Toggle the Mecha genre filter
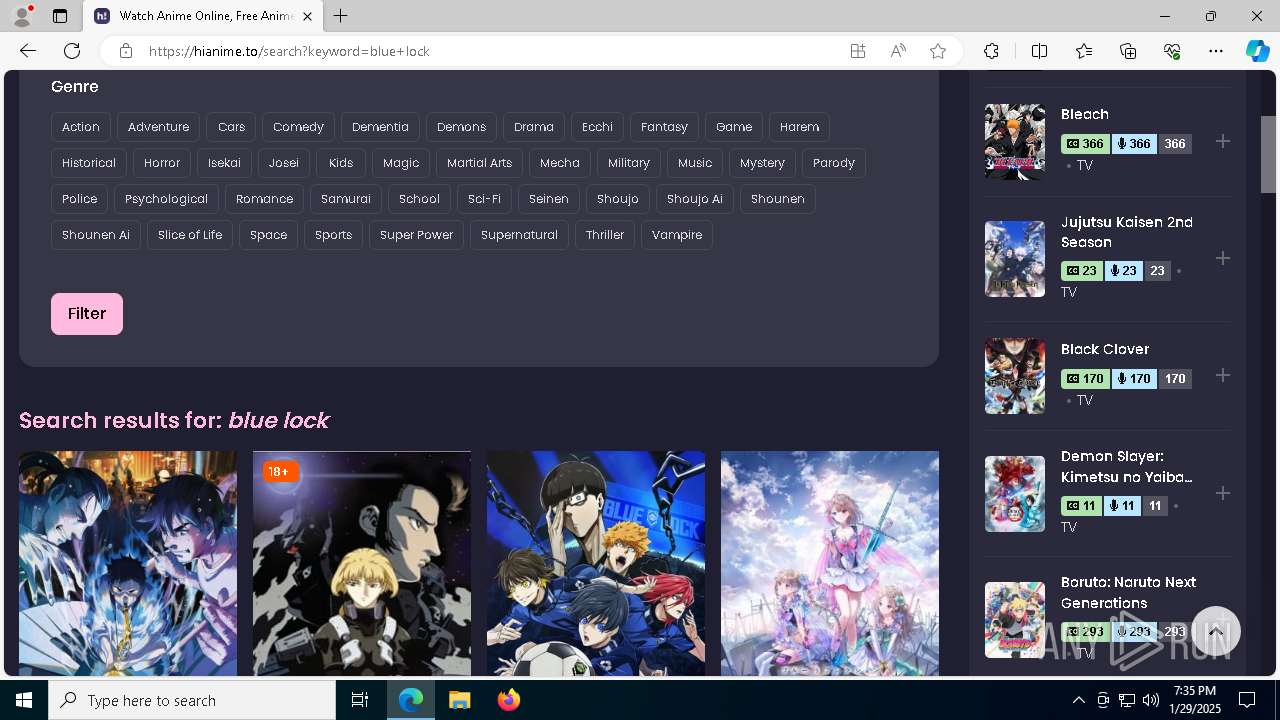Viewport: 1280px width, 720px height. [x=560, y=163]
